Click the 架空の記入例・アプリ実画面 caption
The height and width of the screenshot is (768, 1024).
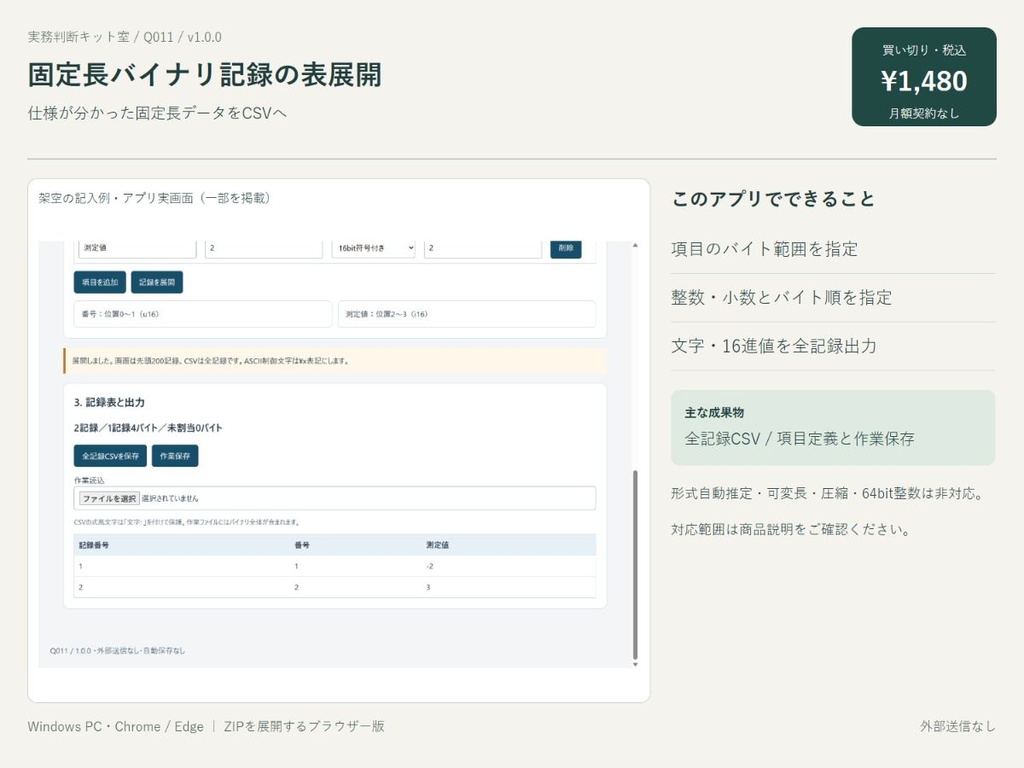click(154, 198)
